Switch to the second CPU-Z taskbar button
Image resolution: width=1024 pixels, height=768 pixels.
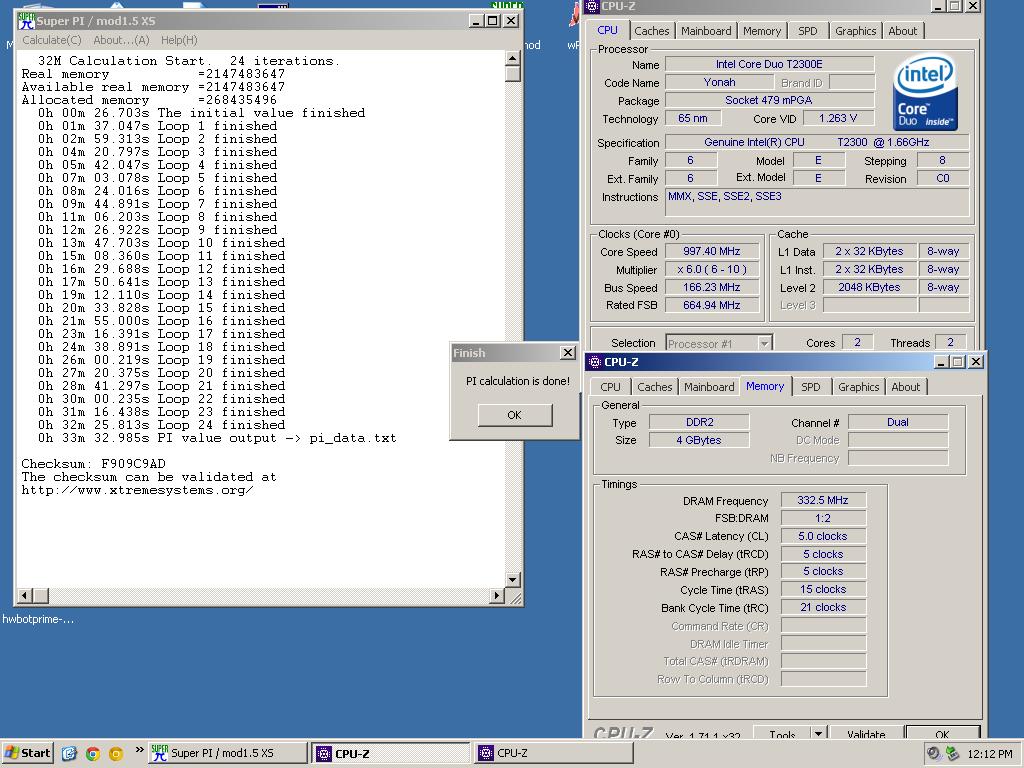click(x=554, y=753)
